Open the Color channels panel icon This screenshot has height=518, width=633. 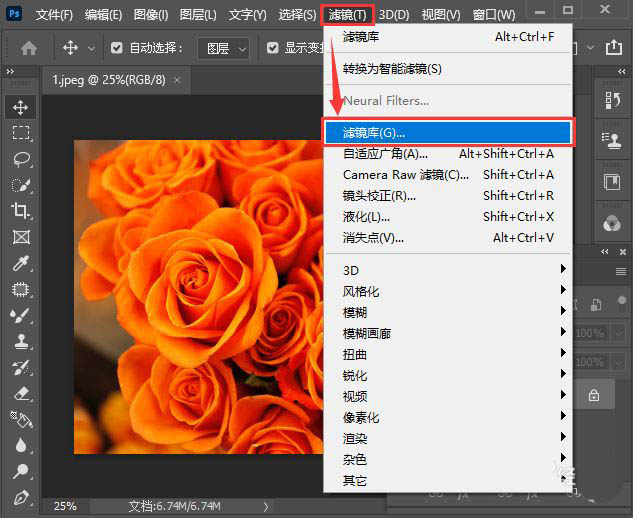[x=612, y=223]
